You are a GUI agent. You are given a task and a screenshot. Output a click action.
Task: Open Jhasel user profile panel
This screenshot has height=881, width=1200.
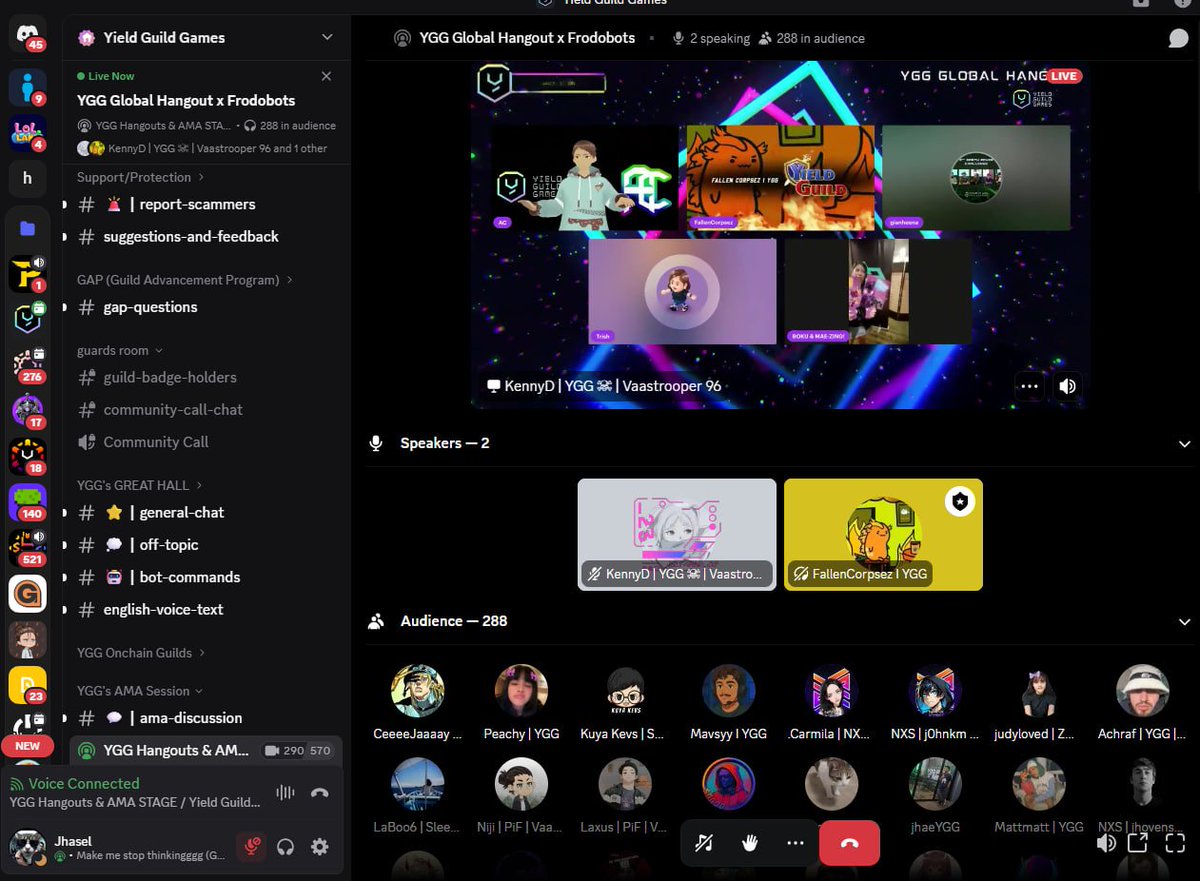point(120,847)
